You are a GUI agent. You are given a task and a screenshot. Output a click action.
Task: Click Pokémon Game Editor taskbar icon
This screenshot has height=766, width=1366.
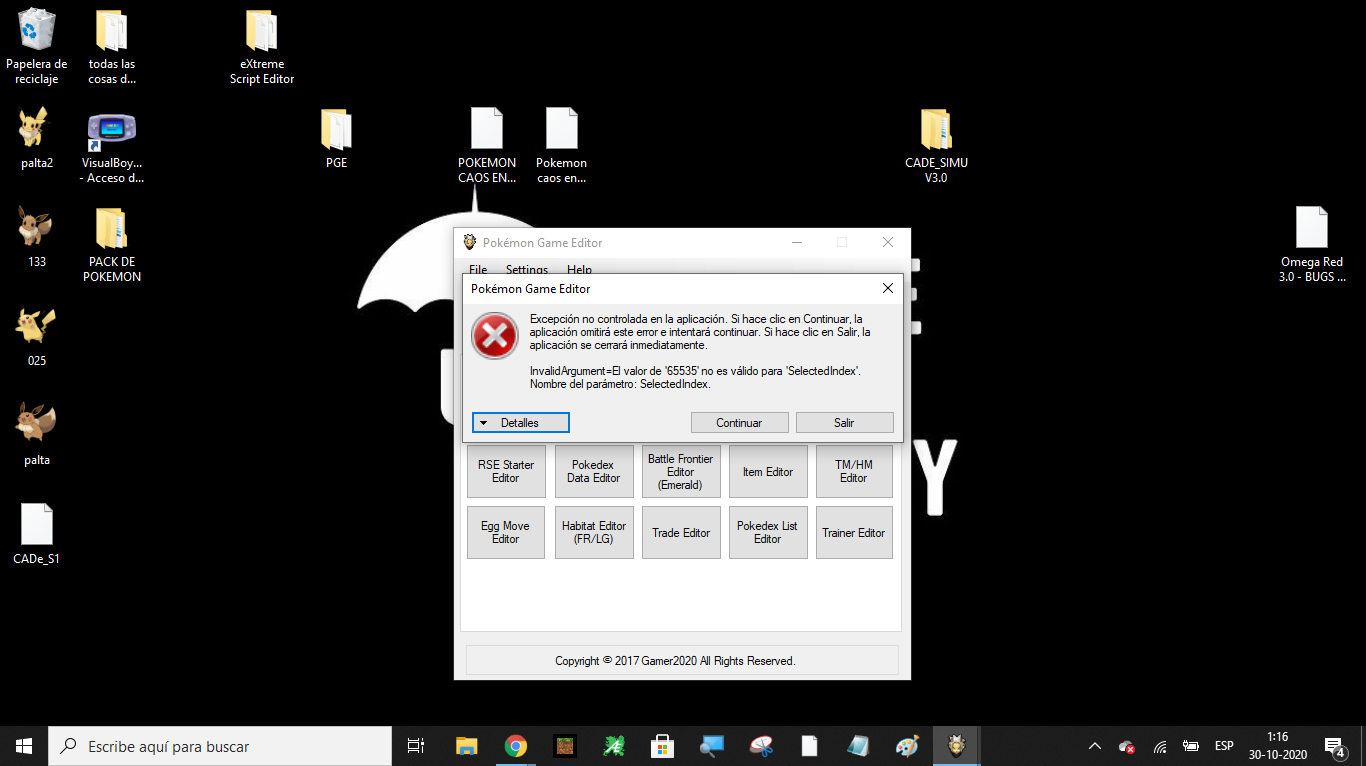click(956, 746)
